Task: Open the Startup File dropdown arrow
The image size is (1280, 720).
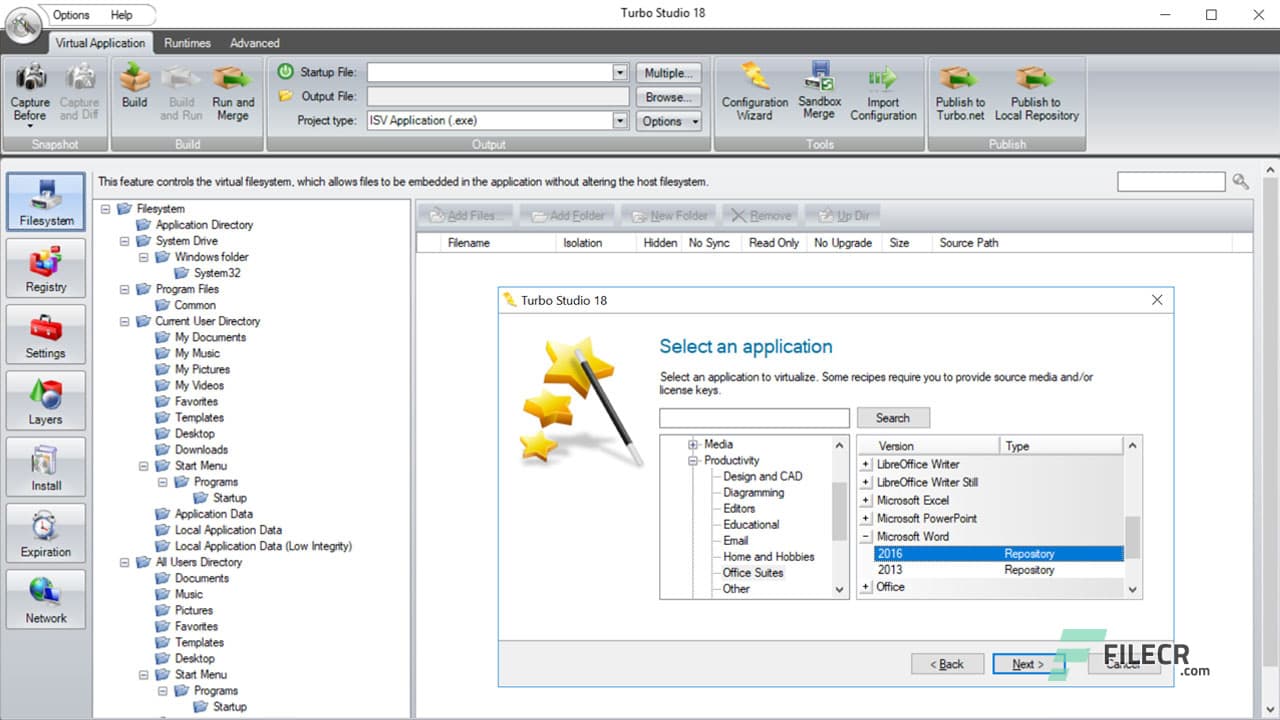Action: click(622, 72)
